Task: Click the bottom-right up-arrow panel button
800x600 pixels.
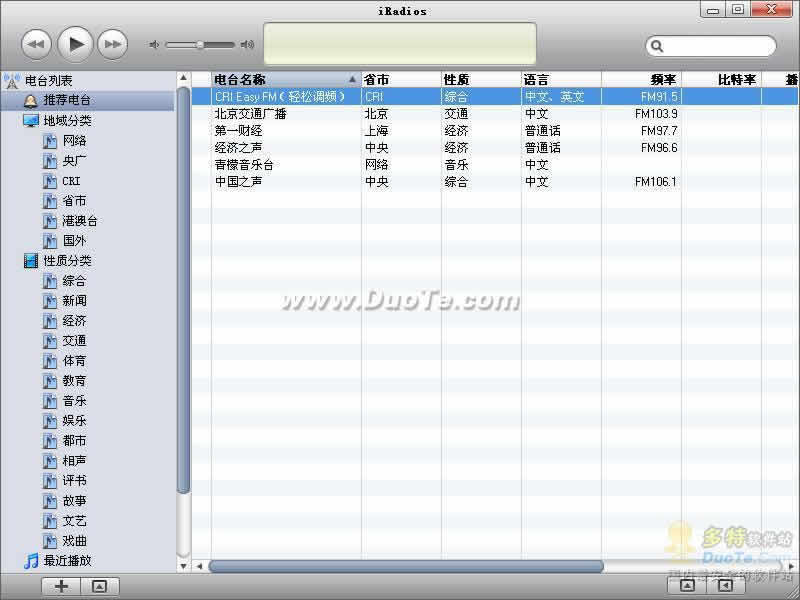Action: coord(687,585)
